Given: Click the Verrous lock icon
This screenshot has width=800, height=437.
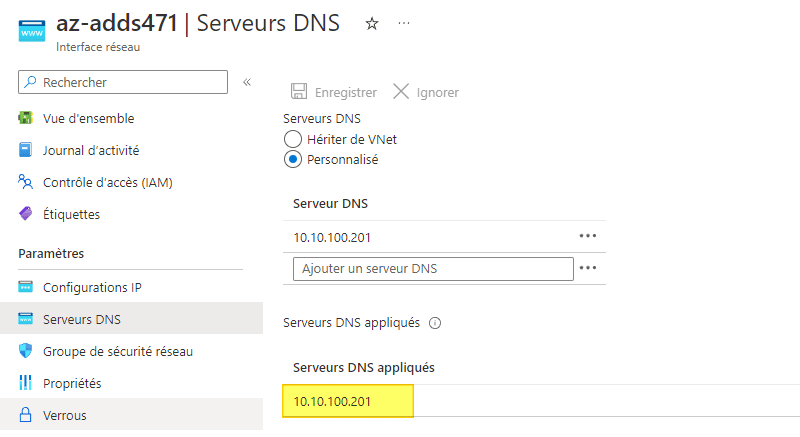Looking at the screenshot, I should 26,415.
